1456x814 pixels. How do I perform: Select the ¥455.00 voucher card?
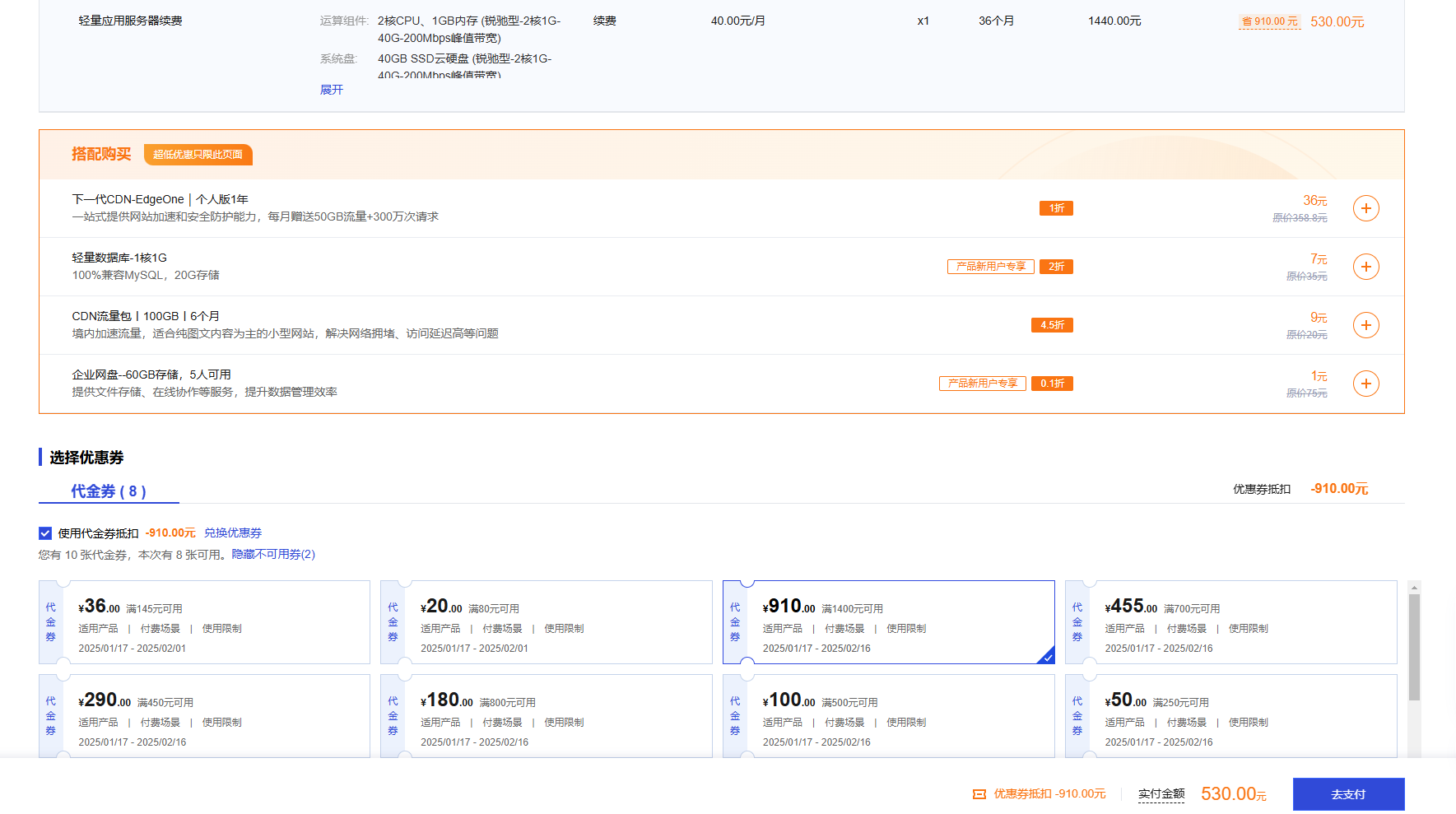click(1230, 622)
